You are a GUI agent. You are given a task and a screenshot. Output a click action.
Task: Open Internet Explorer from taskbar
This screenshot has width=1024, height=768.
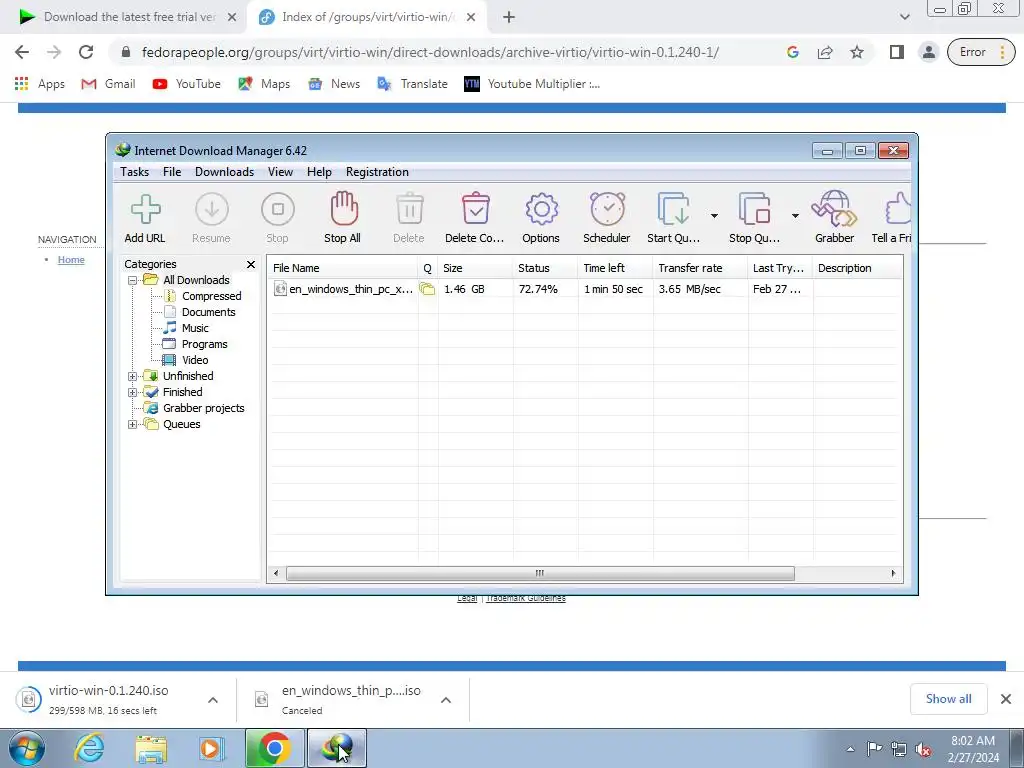(89, 748)
